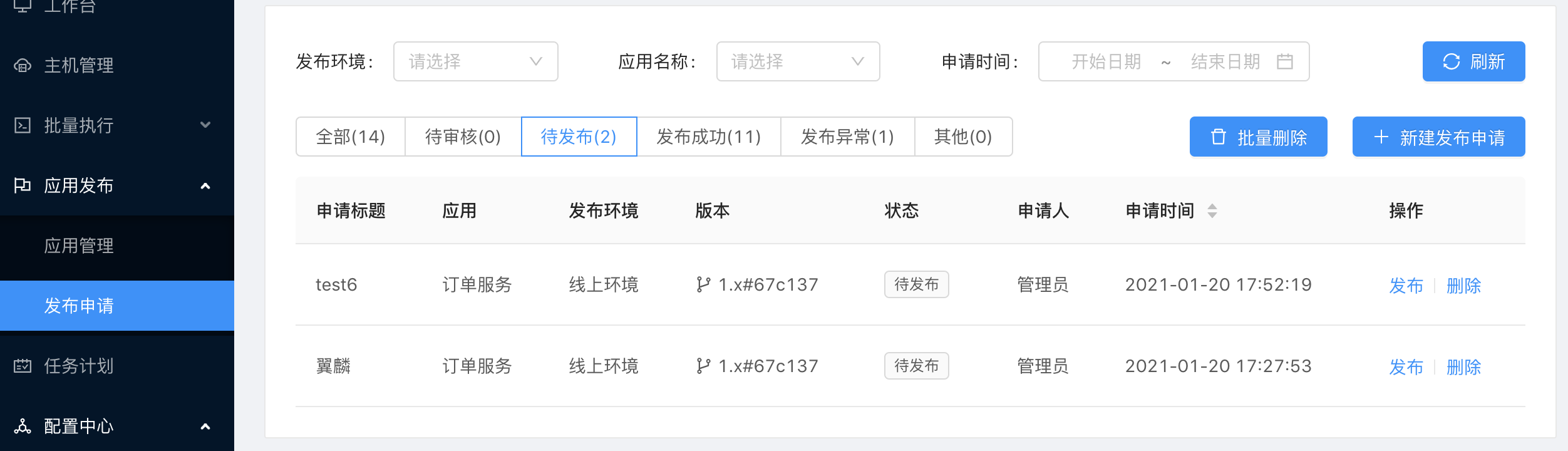Select the 全部(14) tab
Image resolution: width=1568 pixels, height=451 pixels.
point(351,137)
